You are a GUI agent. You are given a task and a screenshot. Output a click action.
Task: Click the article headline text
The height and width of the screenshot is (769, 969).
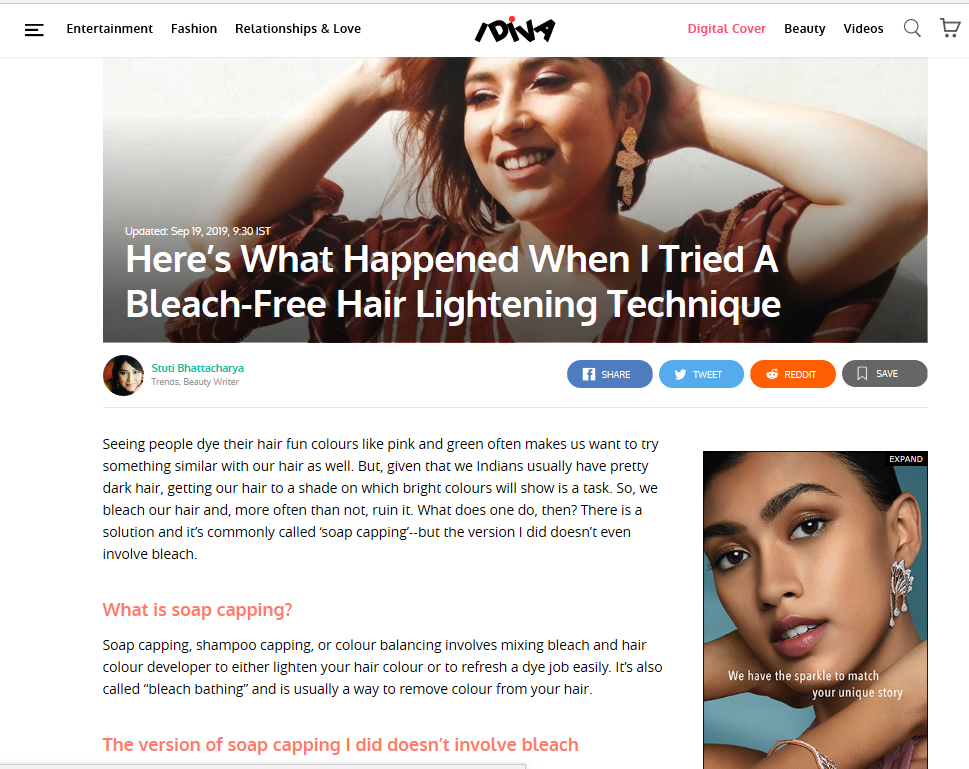click(x=453, y=281)
